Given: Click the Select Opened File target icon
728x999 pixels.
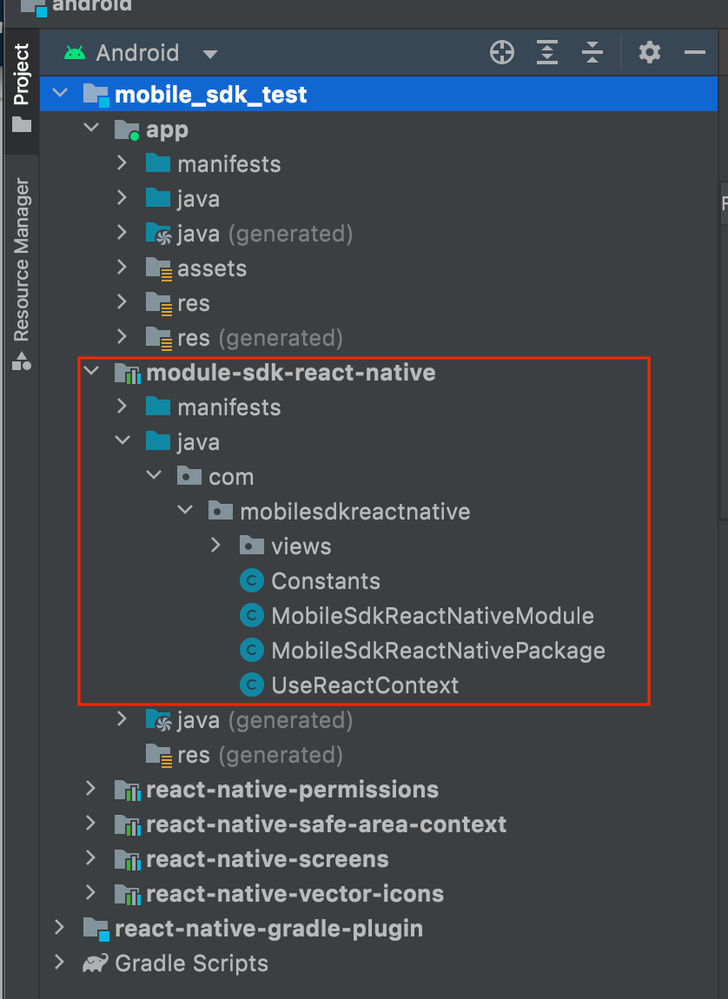Looking at the screenshot, I should [x=502, y=53].
